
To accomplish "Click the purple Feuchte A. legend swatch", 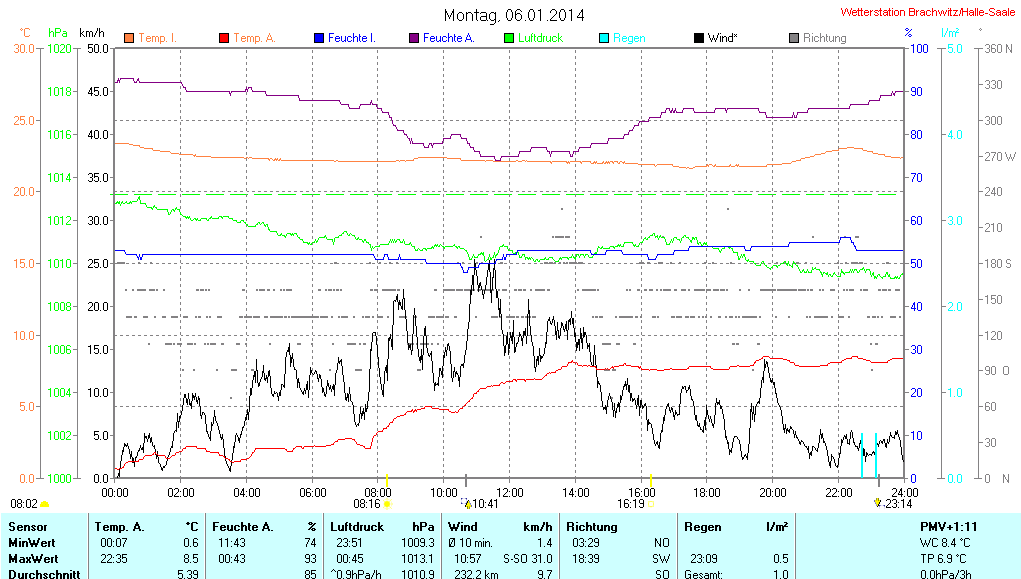I will click(x=414, y=38).
